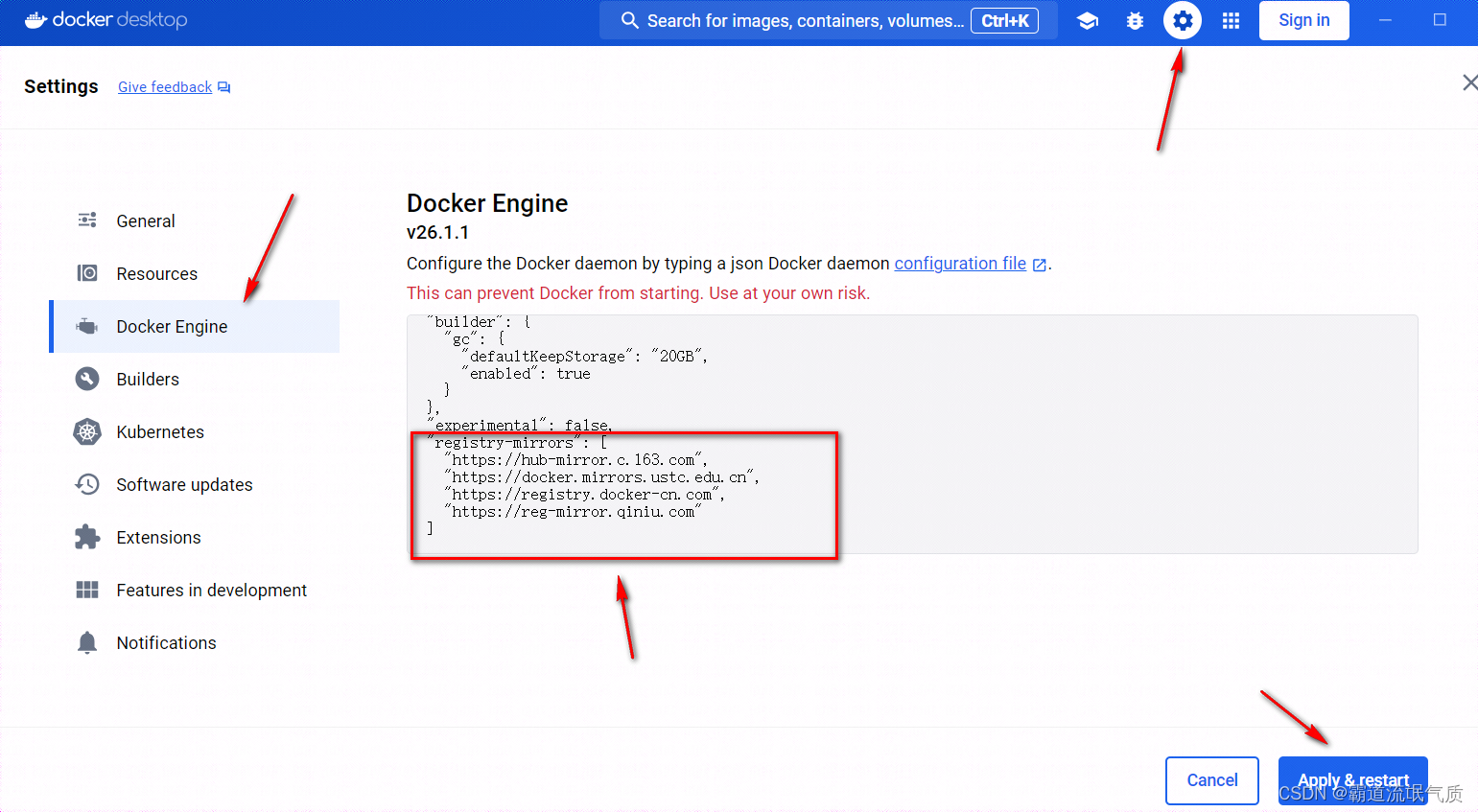
Task: Click the Docker Engine page heading
Action: [487, 203]
